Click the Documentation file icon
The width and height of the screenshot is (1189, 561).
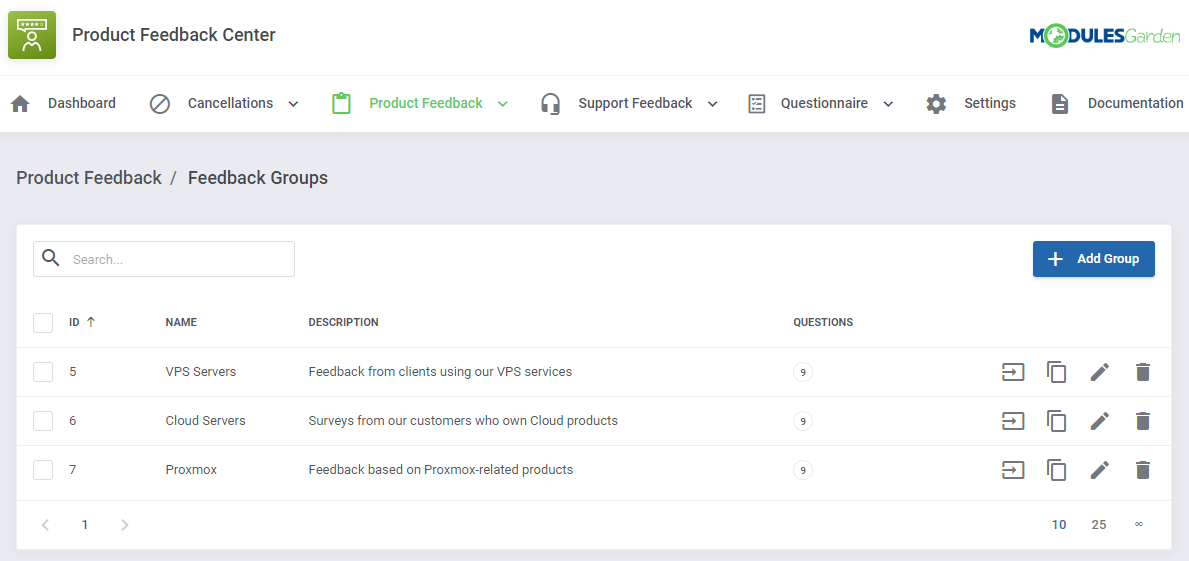point(1059,104)
